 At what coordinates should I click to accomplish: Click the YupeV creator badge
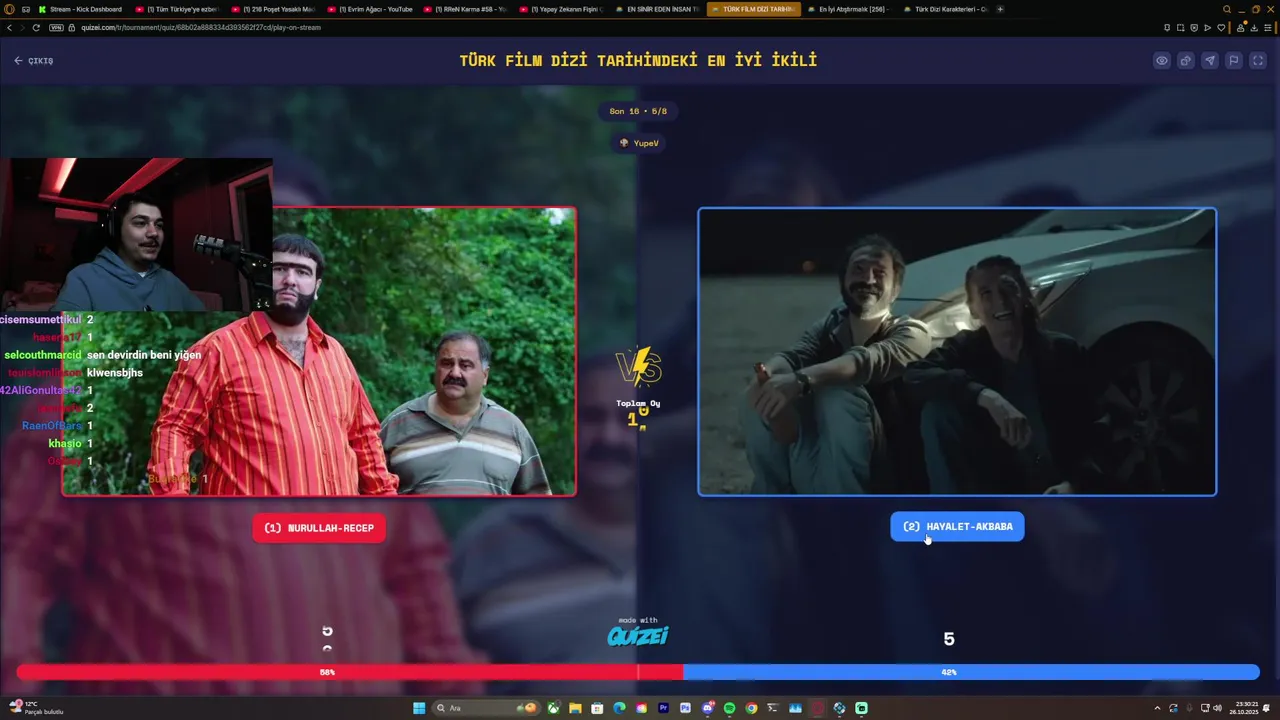pyautogui.click(x=639, y=143)
